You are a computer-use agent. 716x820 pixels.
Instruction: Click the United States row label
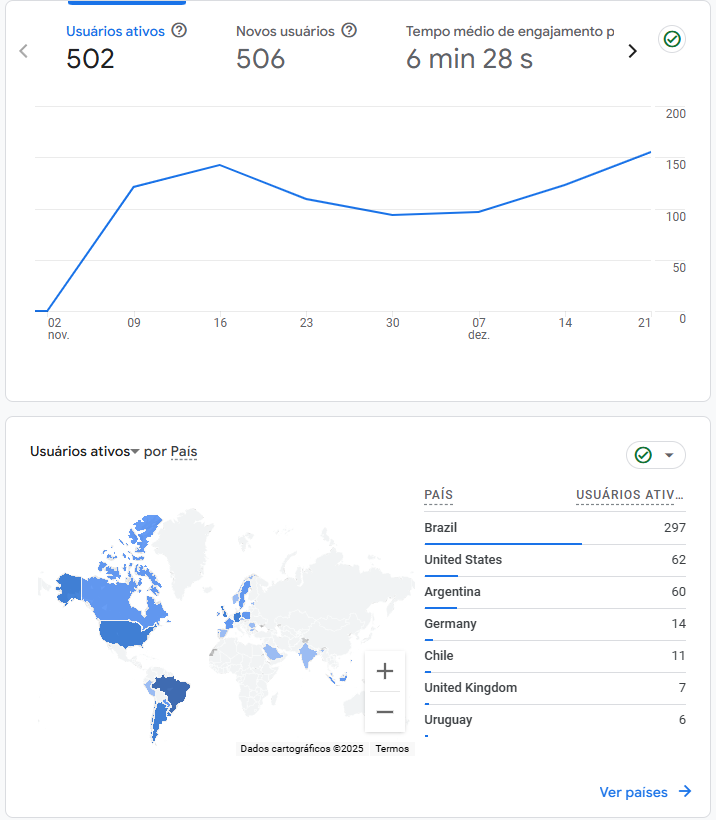(463, 560)
